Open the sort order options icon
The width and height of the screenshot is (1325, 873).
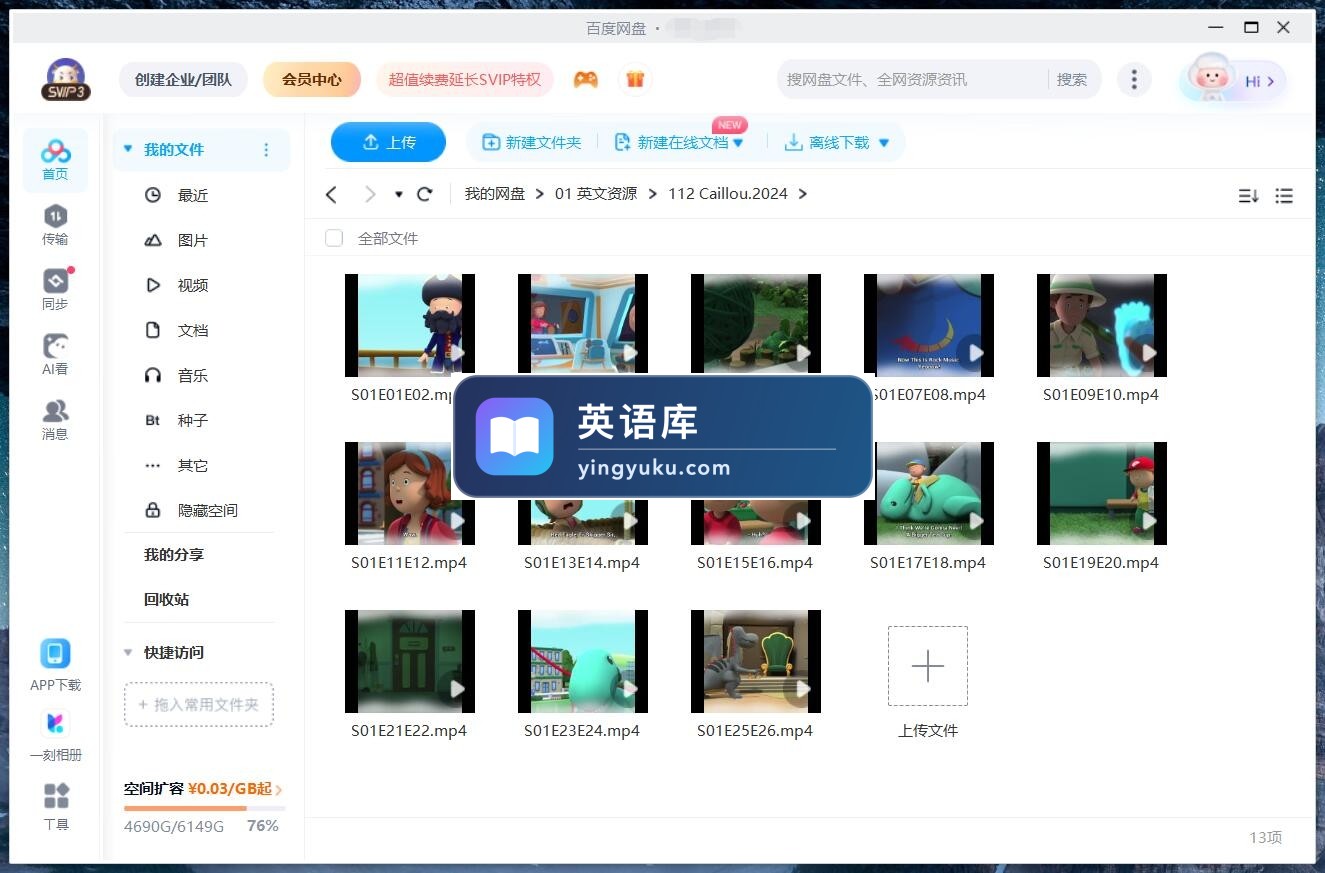coord(1248,196)
